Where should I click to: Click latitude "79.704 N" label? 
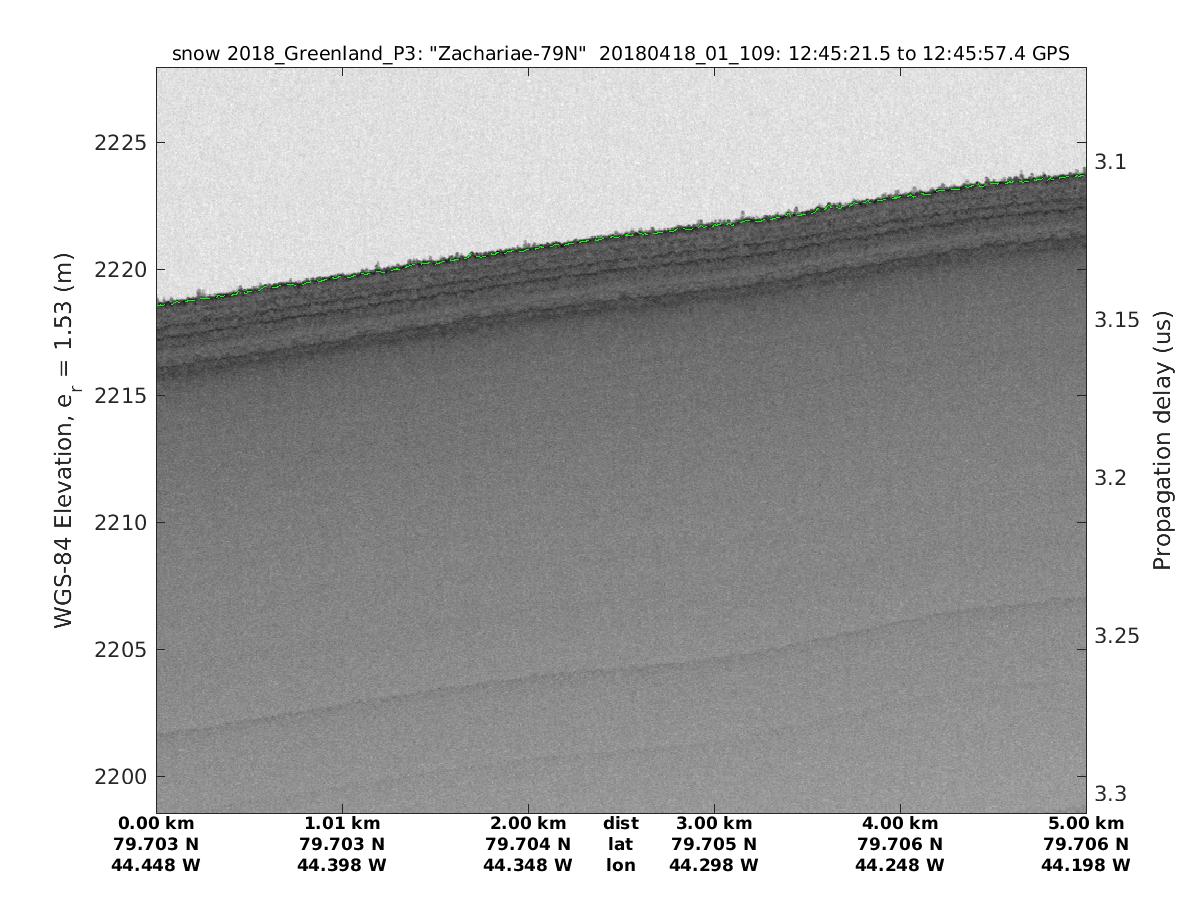[528, 844]
